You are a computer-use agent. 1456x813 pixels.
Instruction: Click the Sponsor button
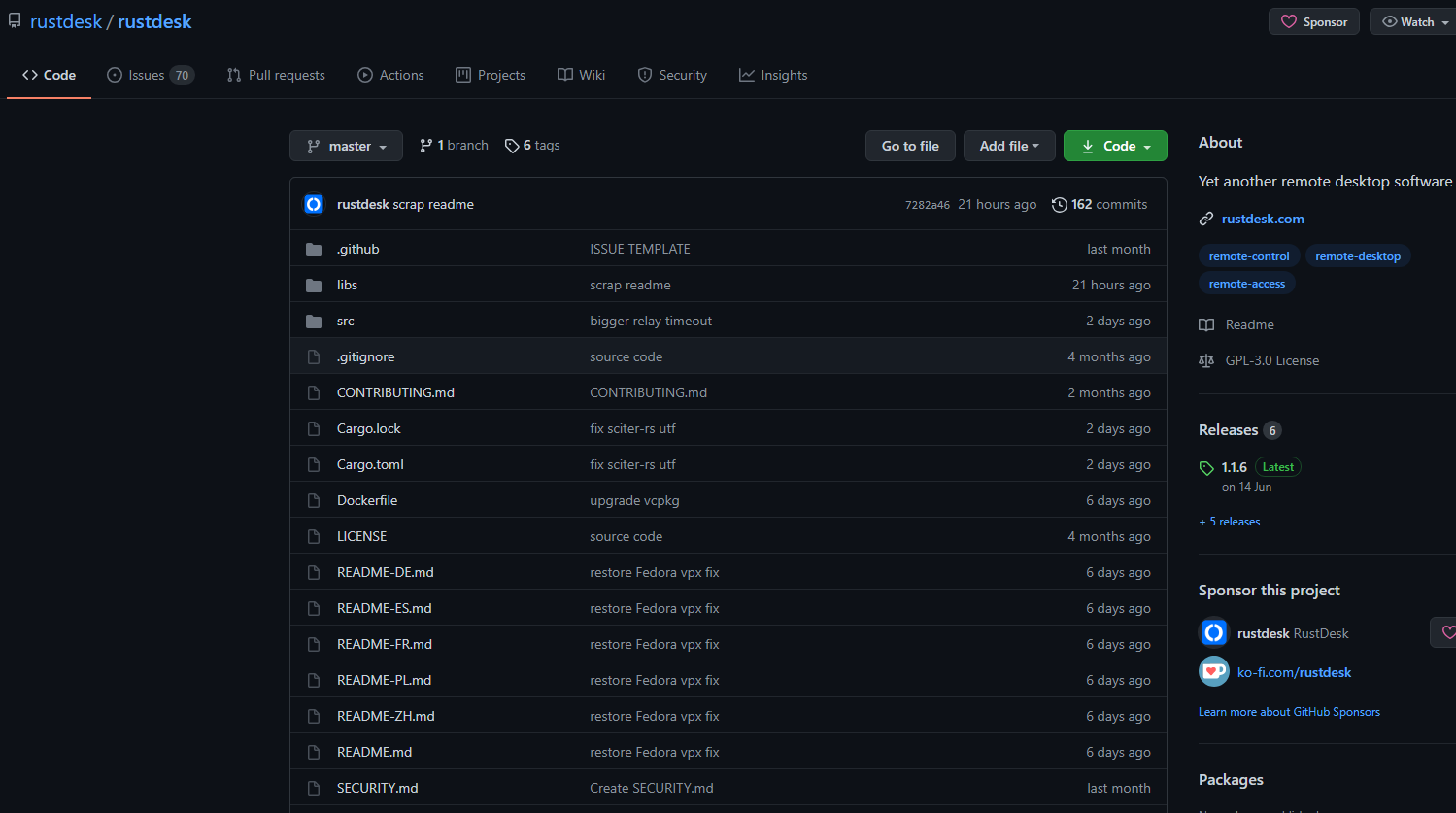click(1314, 21)
